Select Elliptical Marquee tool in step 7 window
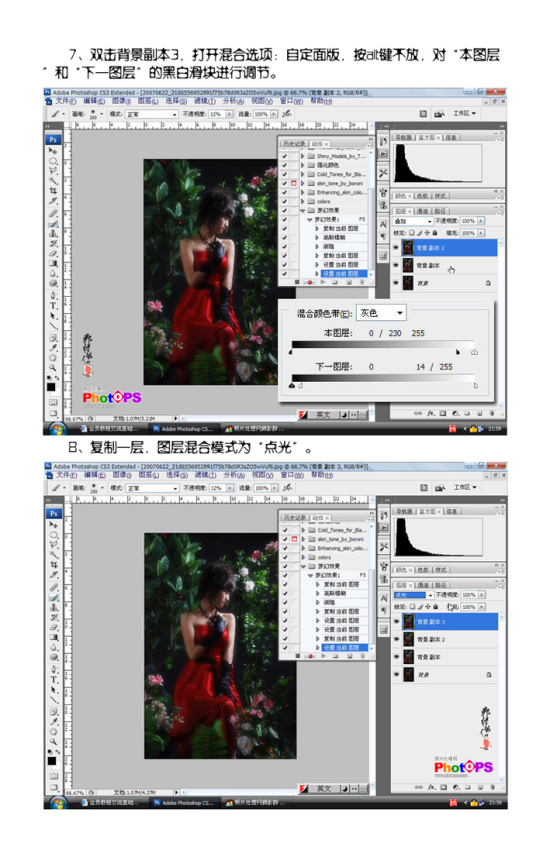 point(53,161)
